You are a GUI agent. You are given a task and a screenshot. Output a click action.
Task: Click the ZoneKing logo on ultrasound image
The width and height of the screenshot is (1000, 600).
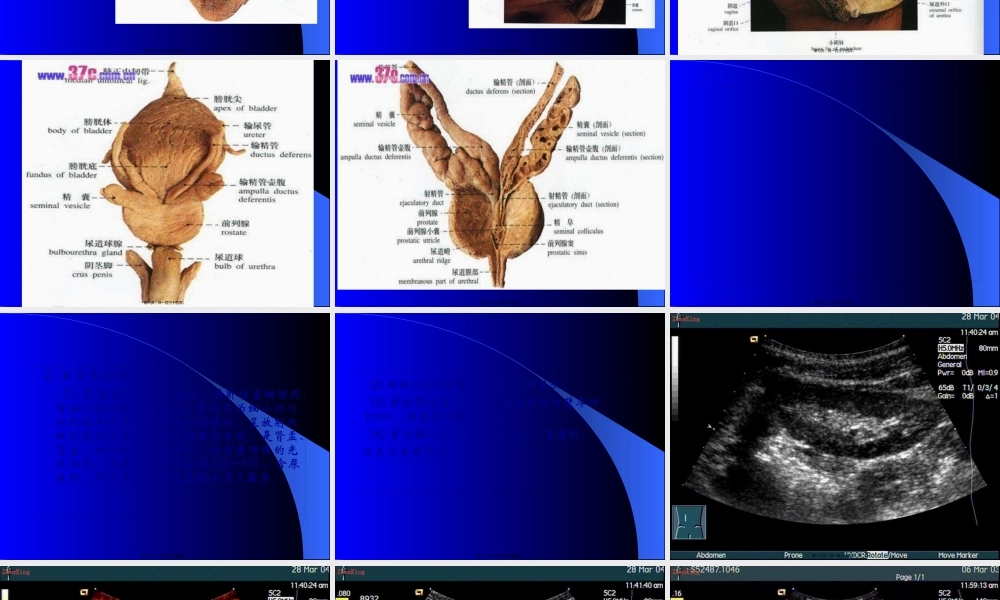click(687, 319)
